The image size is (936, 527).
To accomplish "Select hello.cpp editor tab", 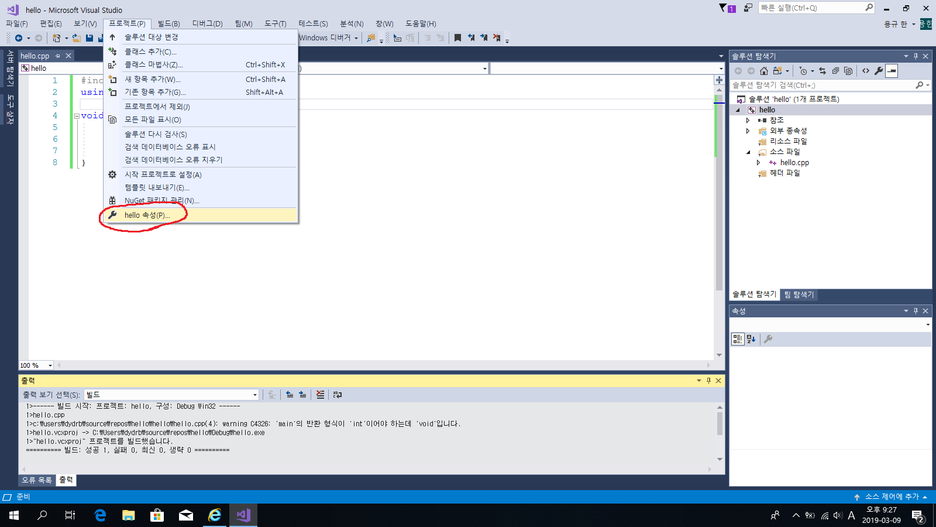I will pyautogui.click(x=35, y=56).
